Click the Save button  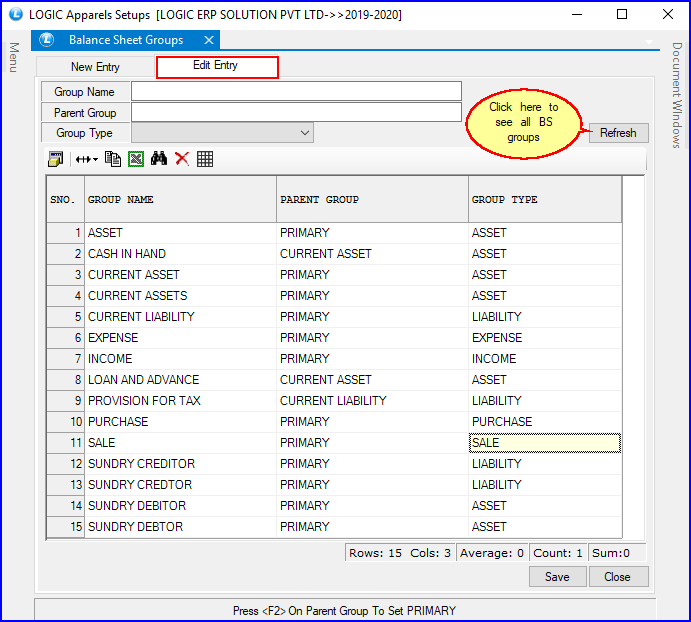557,577
